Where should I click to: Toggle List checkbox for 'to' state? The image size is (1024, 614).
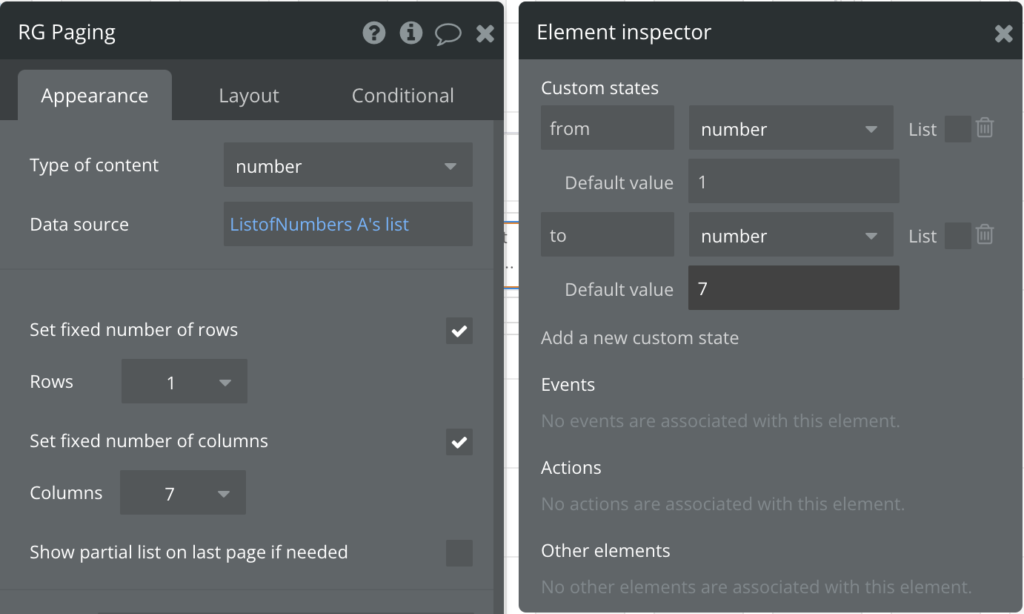coord(958,235)
